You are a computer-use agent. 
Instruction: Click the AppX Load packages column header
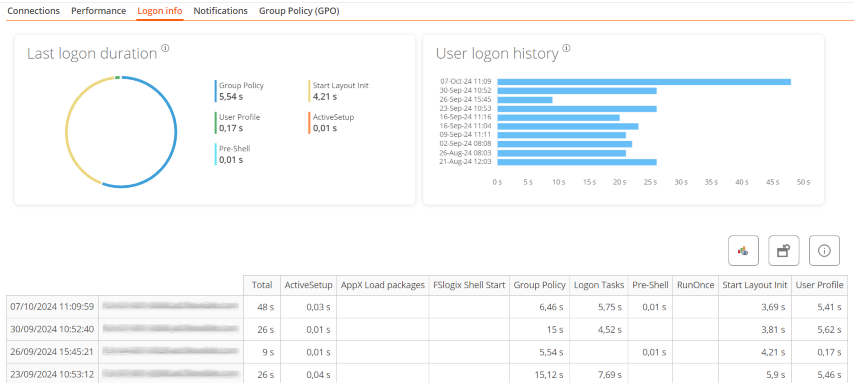pos(383,285)
